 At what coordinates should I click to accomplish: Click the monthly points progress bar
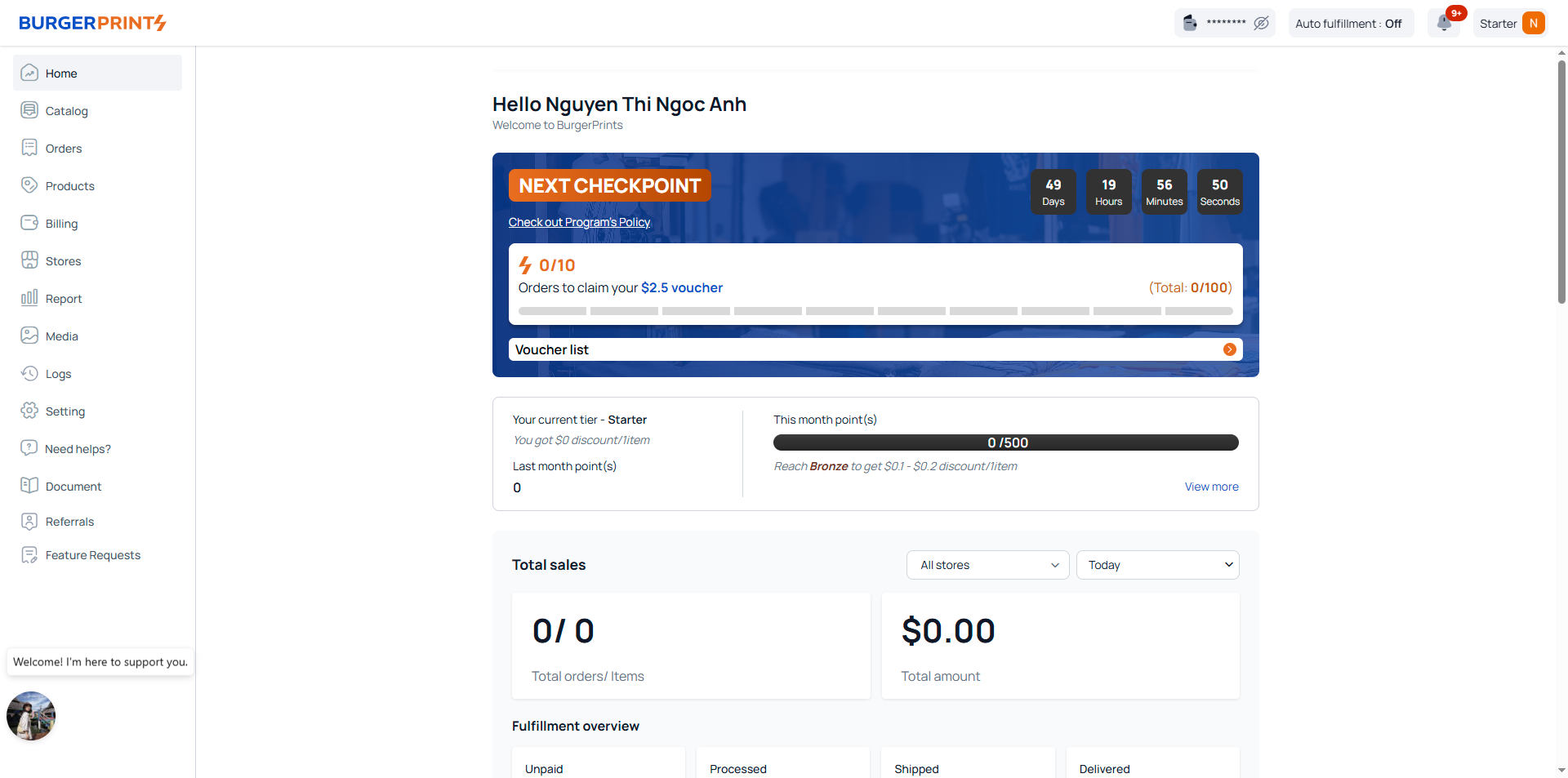click(1005, 442)
